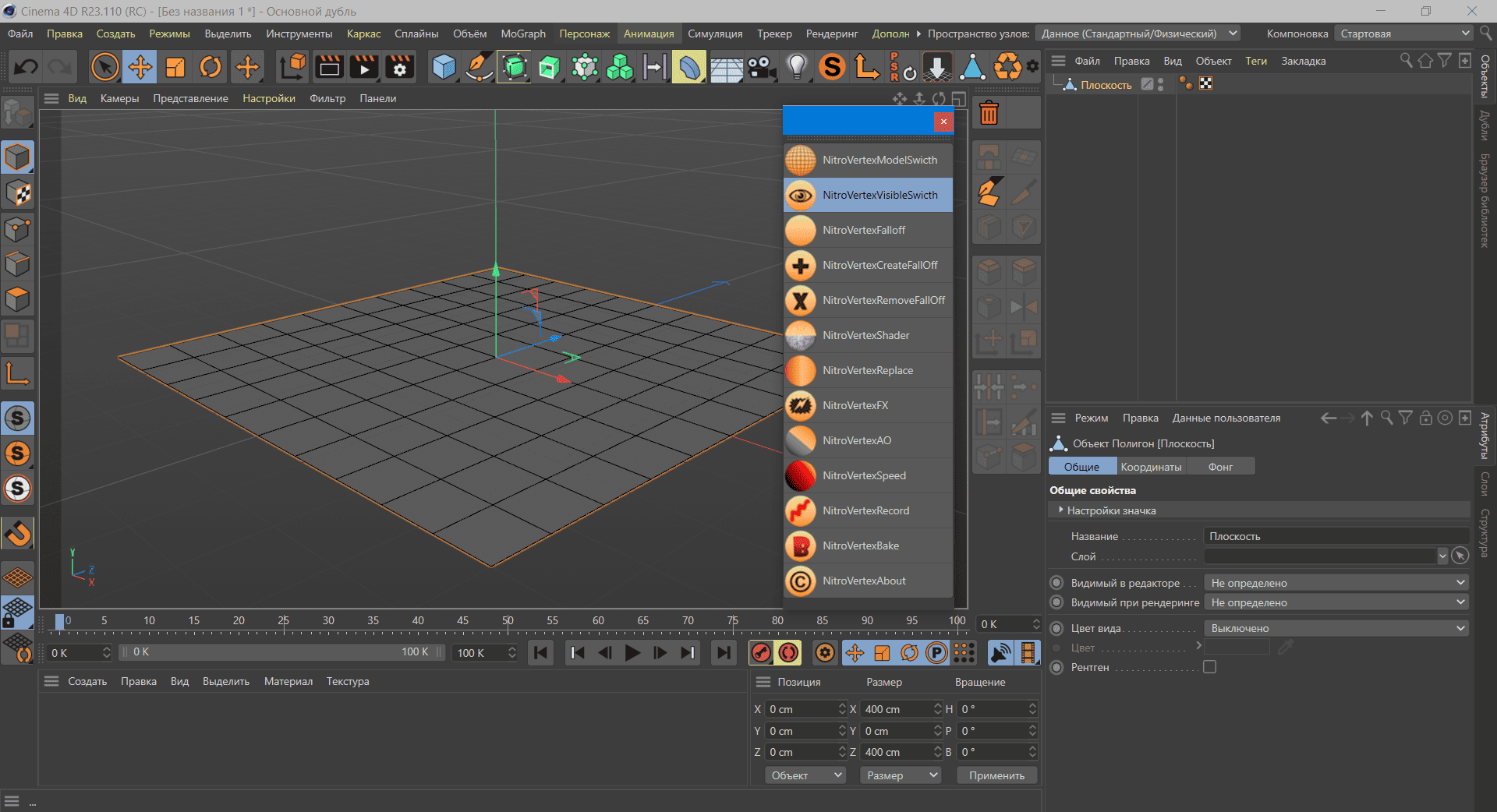Switch to Model mode in left sidebar
Viewport: 1497px width, 812px height.
[x=17, y=157]
